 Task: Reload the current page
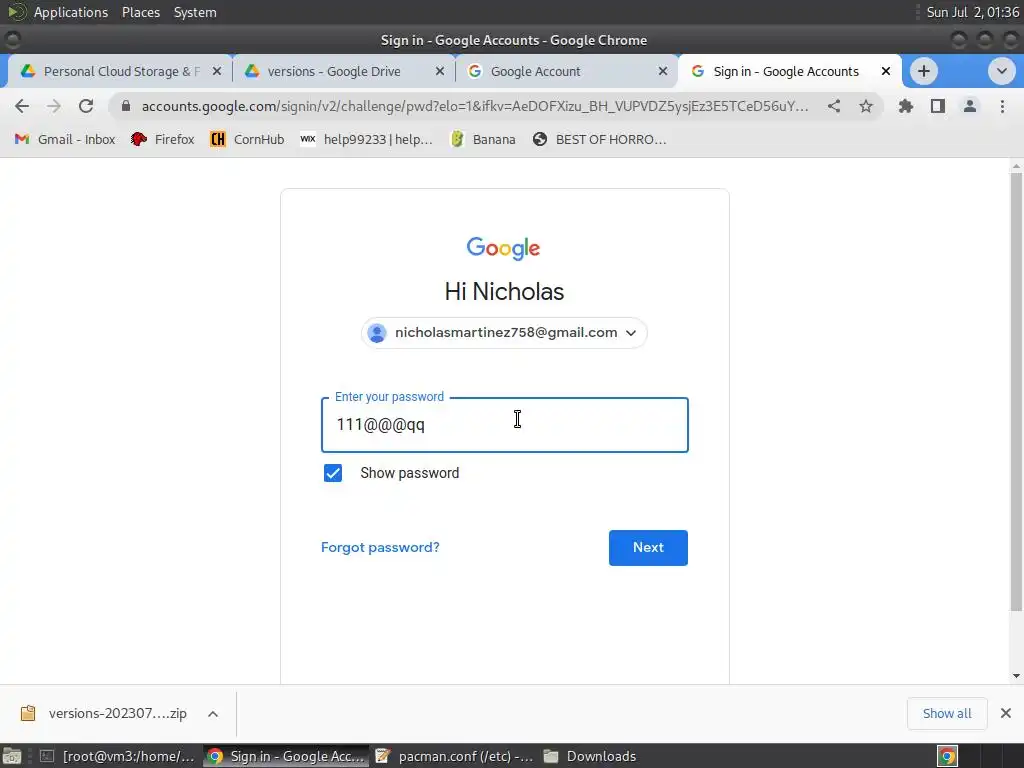86,106
